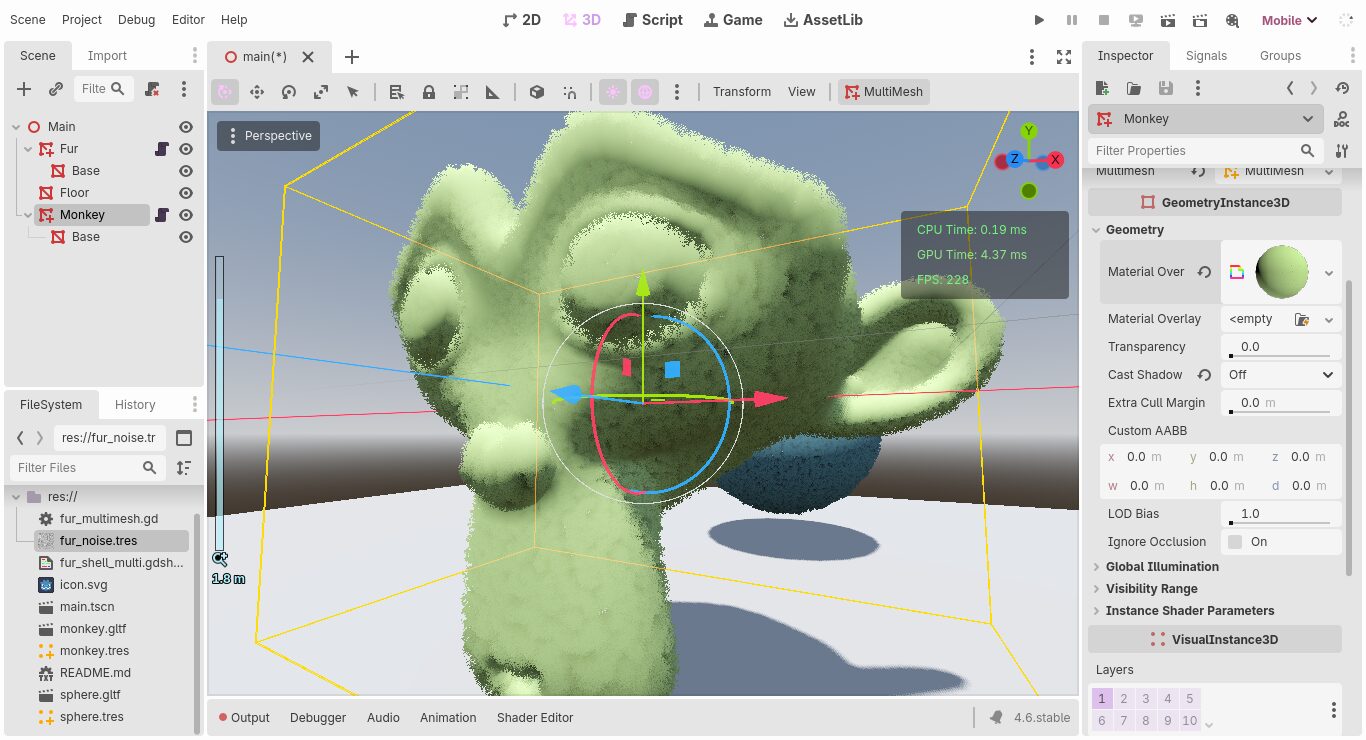Open the Cast Shadow dropdown
The height and width of the screenshot is (740, 1366).
tap(1281, 375)
